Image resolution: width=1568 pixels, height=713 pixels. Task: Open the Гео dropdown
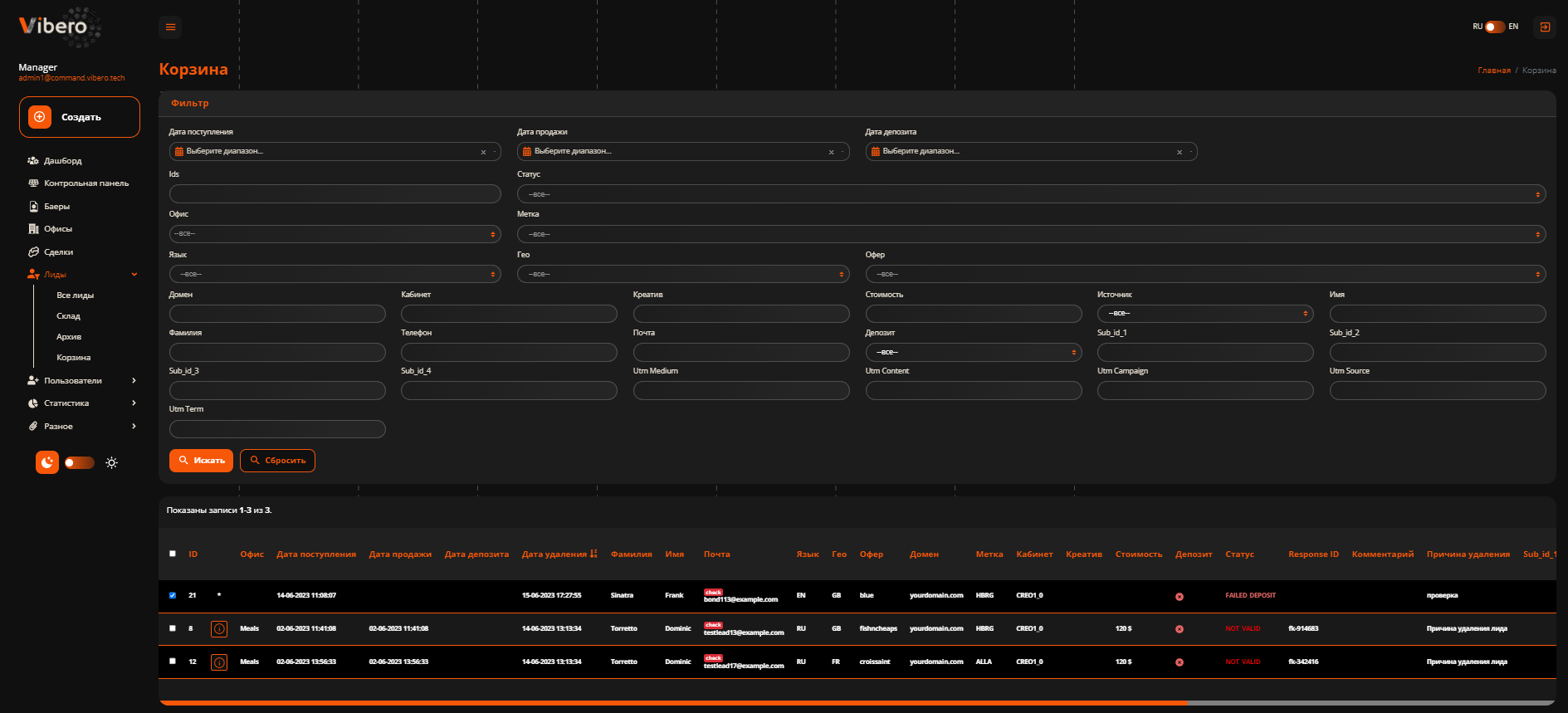[683, 274]
